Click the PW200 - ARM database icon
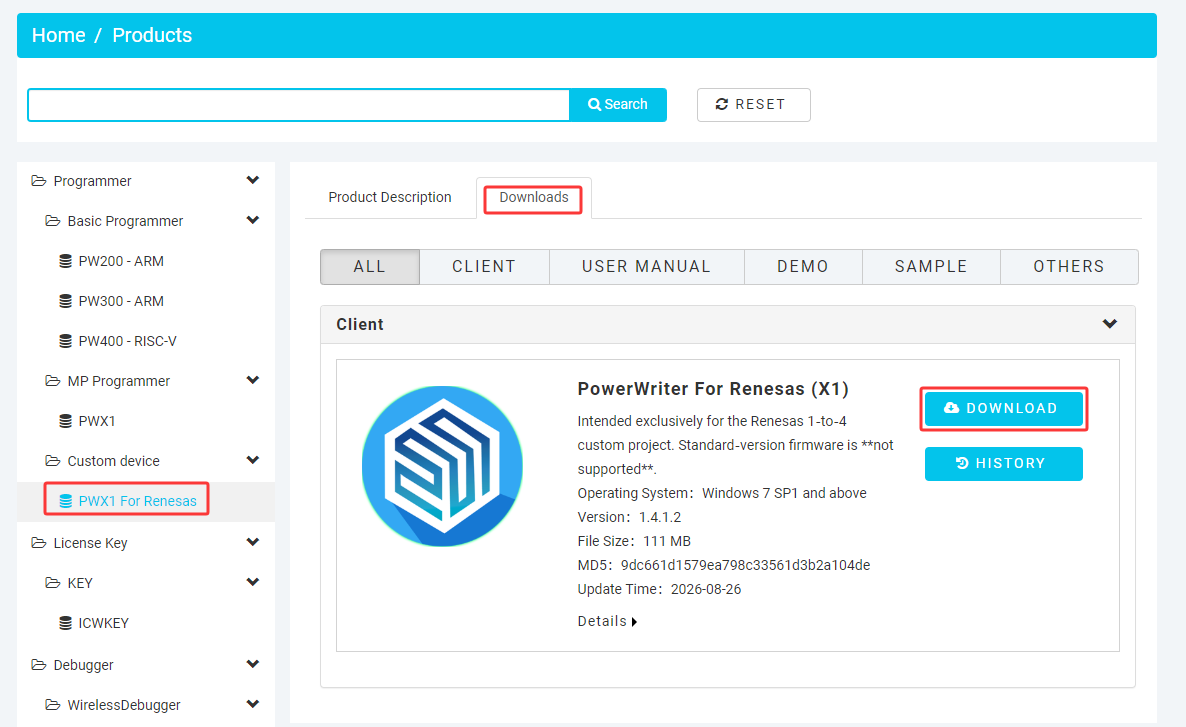Image resolution: width=1186 pixels, height=727 pixels. click(66, 261)
